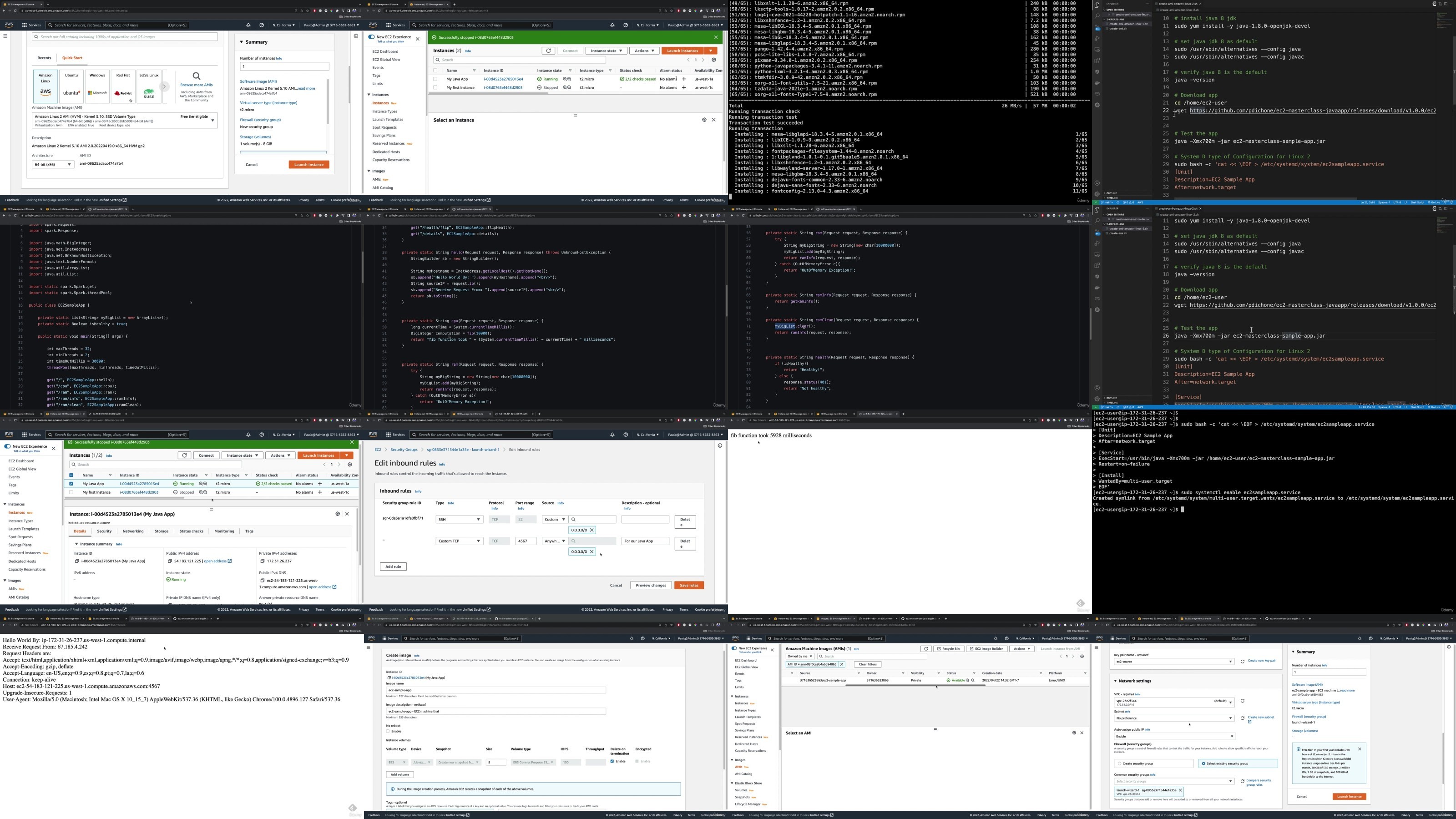
Task: Expand the SSH rule type dropdown
Action: click(459, 520)
